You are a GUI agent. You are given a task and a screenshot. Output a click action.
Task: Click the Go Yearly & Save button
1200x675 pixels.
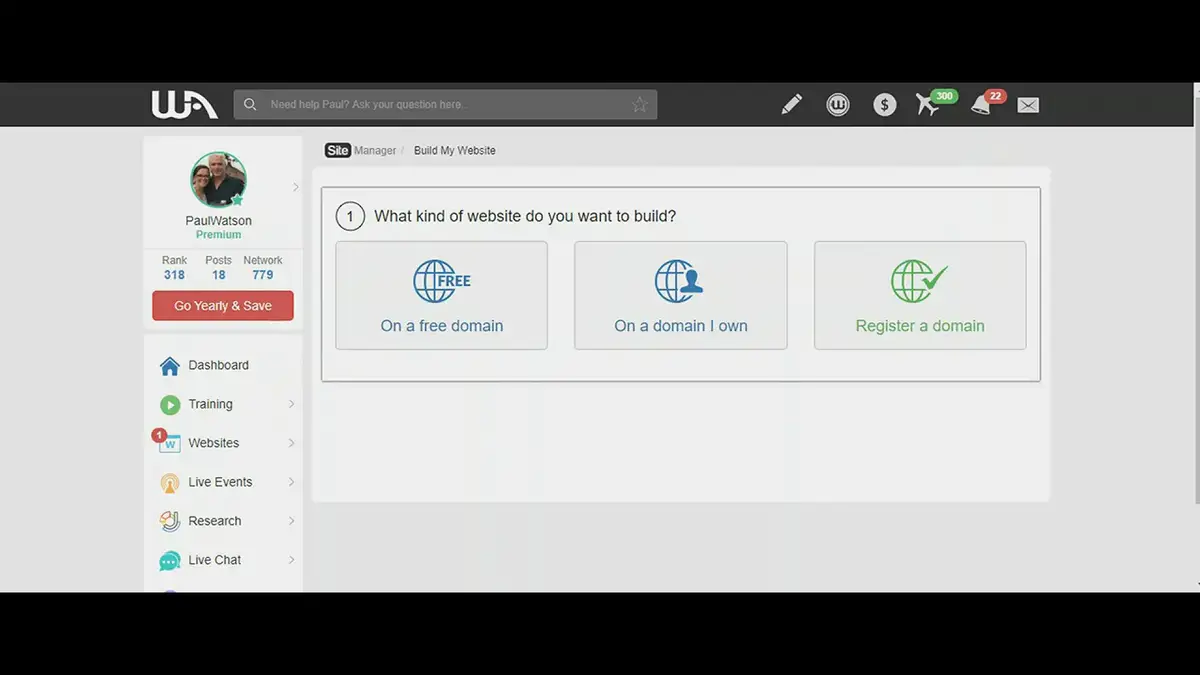click(x=223, y=306)
